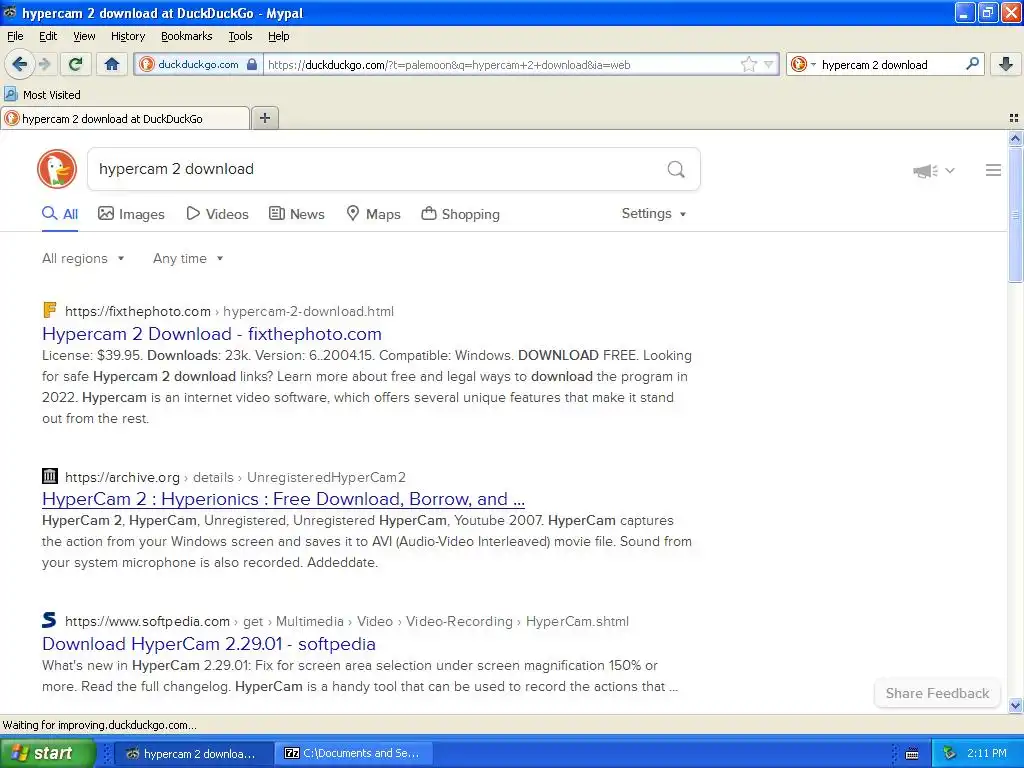Click the system tray network icon
The image size is (1024, 768).
tap(950, 754)
